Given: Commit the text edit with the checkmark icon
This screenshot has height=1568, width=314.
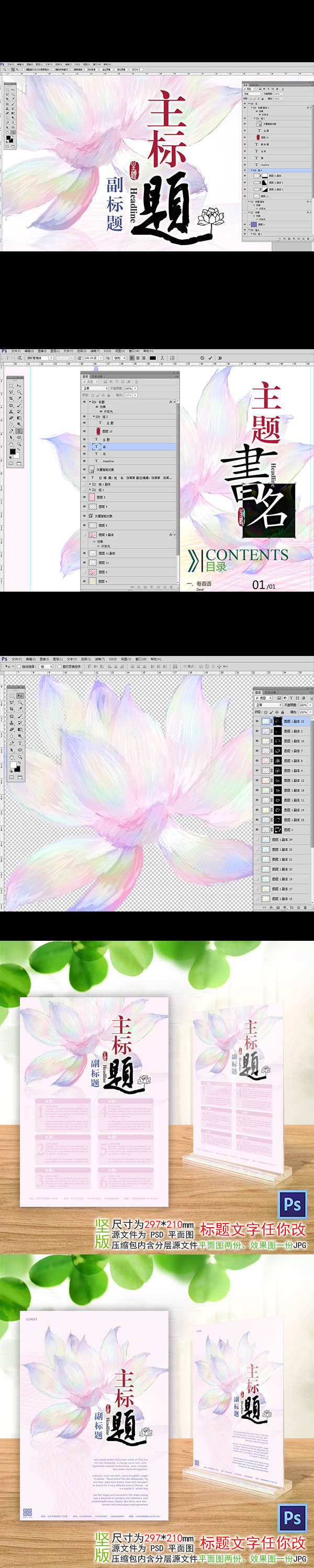Looking at the screenshot, I should (x=210, y=358).
